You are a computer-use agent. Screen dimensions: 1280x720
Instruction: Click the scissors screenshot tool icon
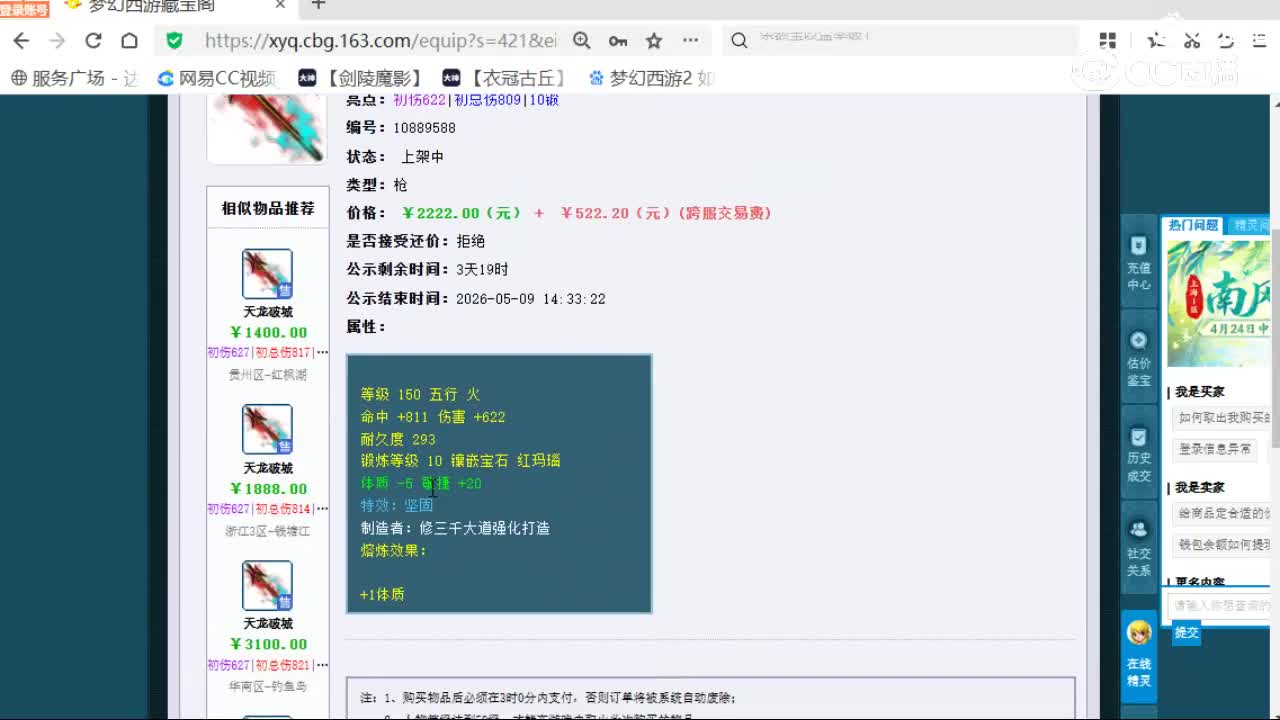point(1191,41)
